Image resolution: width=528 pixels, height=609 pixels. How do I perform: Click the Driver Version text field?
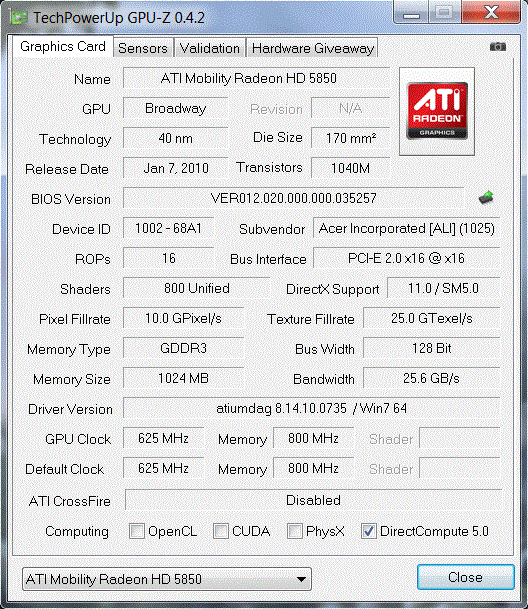(x=312, y=408)
